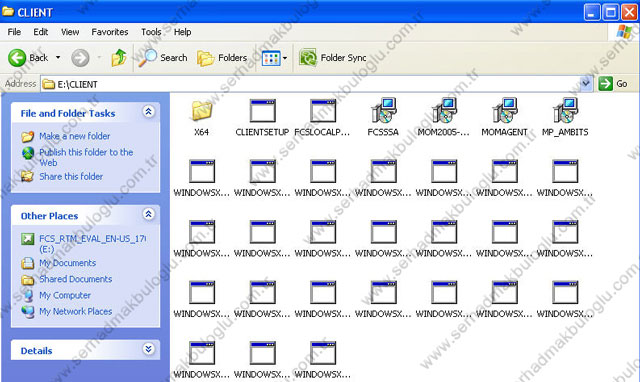
Task: Click the Publish to Web globe icon
Action: pos(28,153)
